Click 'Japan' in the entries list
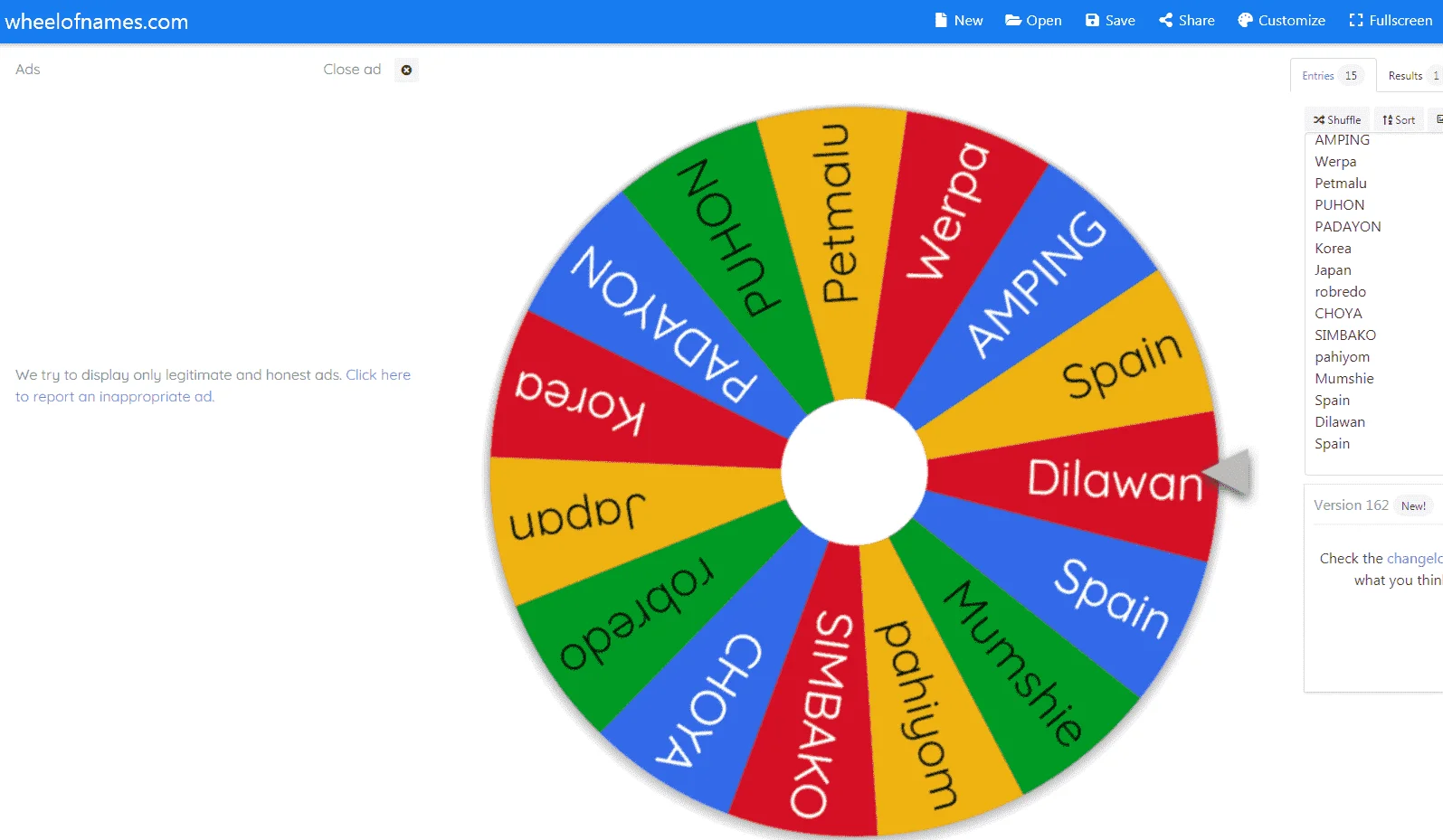Image resolution: width=1443 pixels, height=840 pixels. tap(1333, 270)
